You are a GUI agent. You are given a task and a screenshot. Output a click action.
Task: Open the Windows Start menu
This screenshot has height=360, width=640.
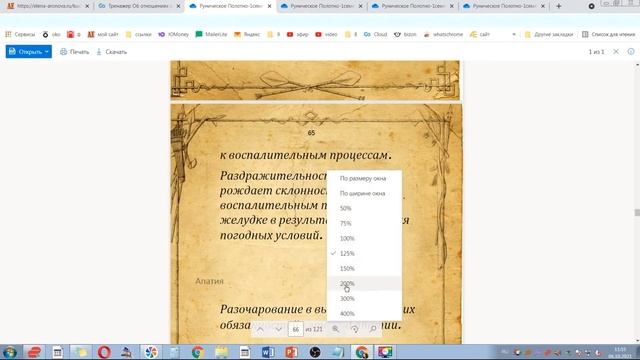(10, 352)
